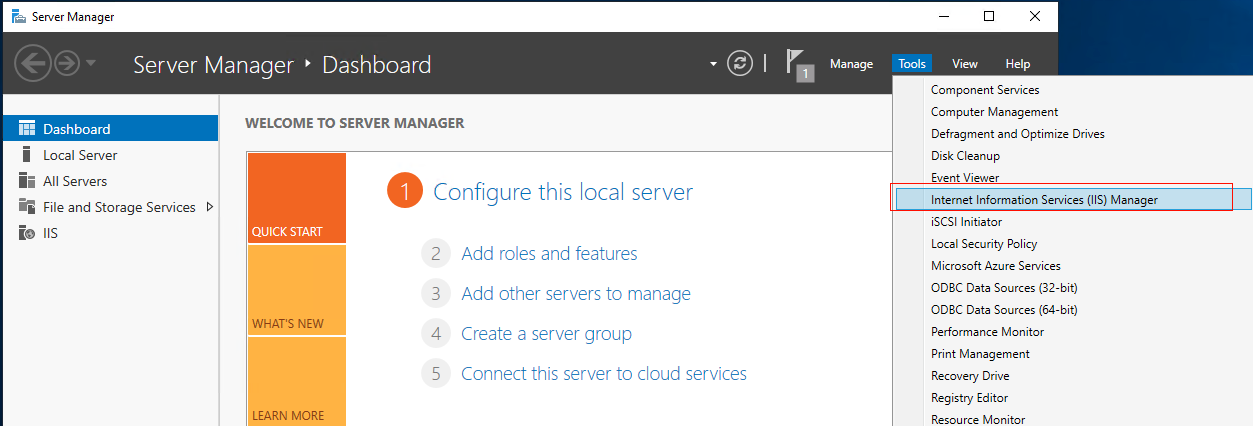Click the Dashboard grid icon

click(26, 129)
